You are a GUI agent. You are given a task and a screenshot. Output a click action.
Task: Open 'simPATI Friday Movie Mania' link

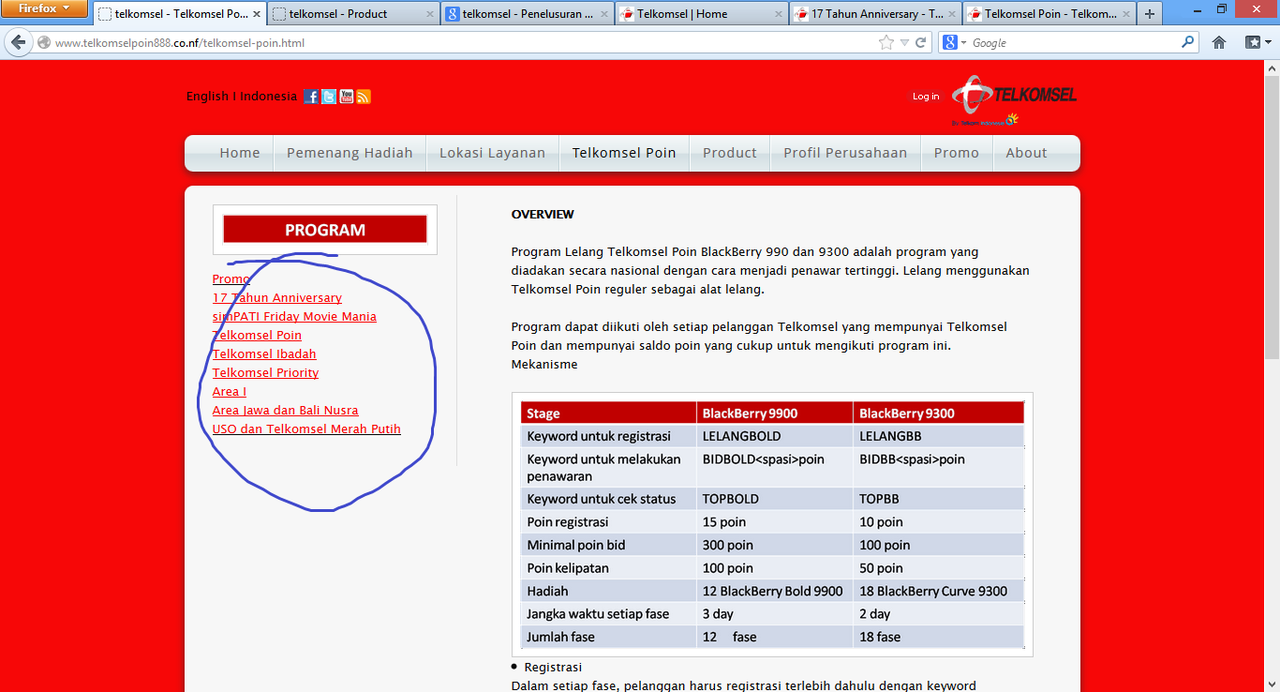point(294,316)
